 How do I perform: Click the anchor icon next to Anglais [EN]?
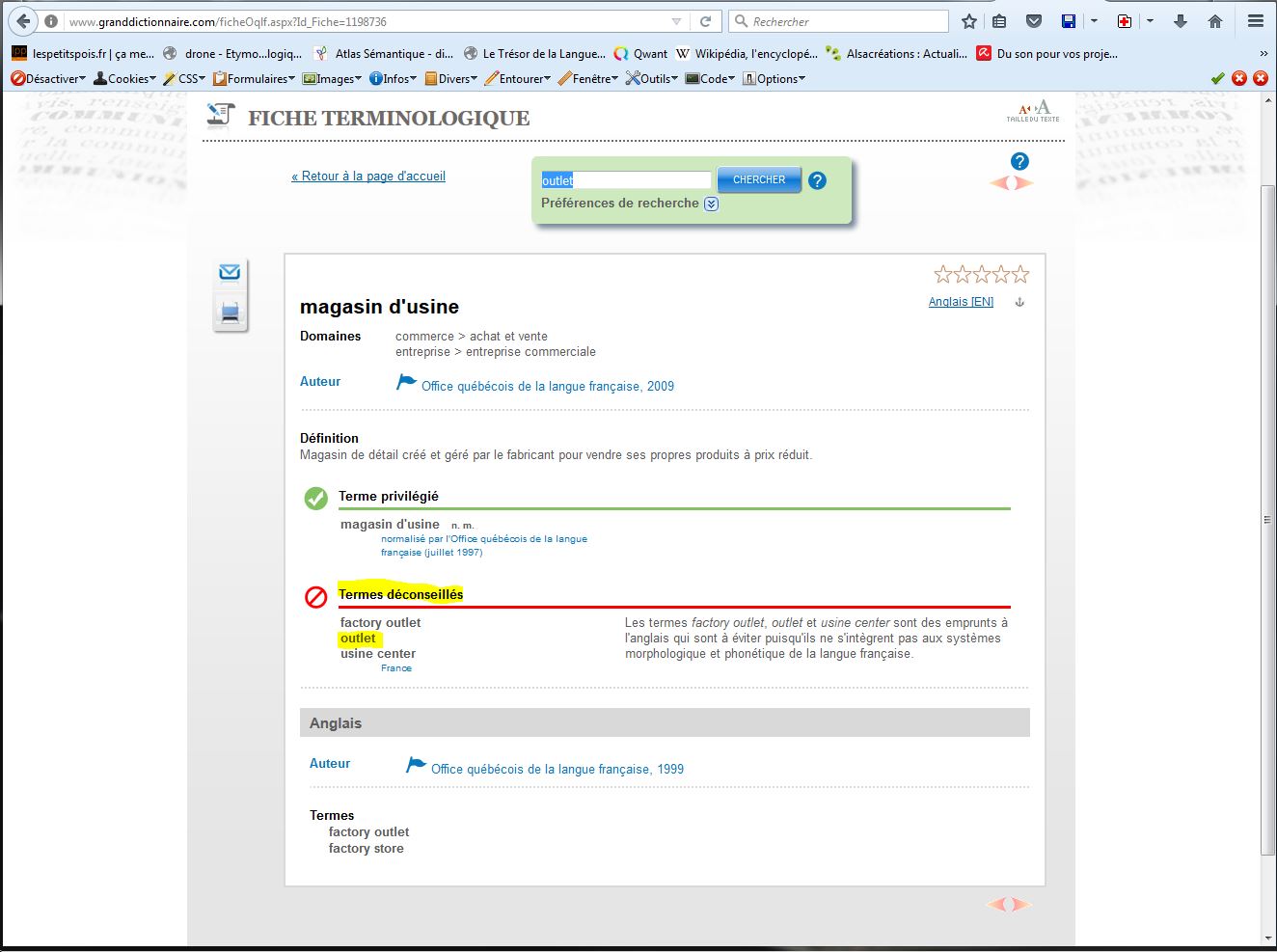pyautogui.click(x=1019, y=303)
